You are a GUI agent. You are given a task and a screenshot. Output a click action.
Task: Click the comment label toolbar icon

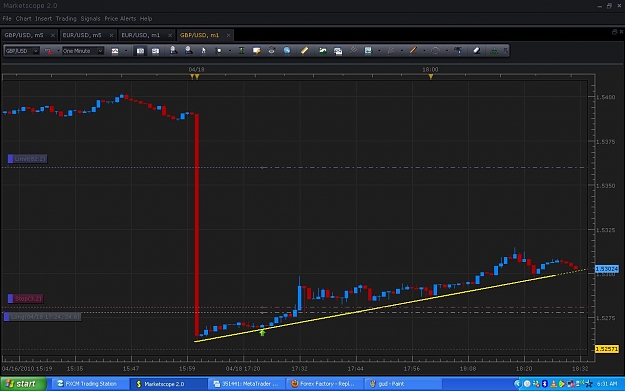[256, 51]
